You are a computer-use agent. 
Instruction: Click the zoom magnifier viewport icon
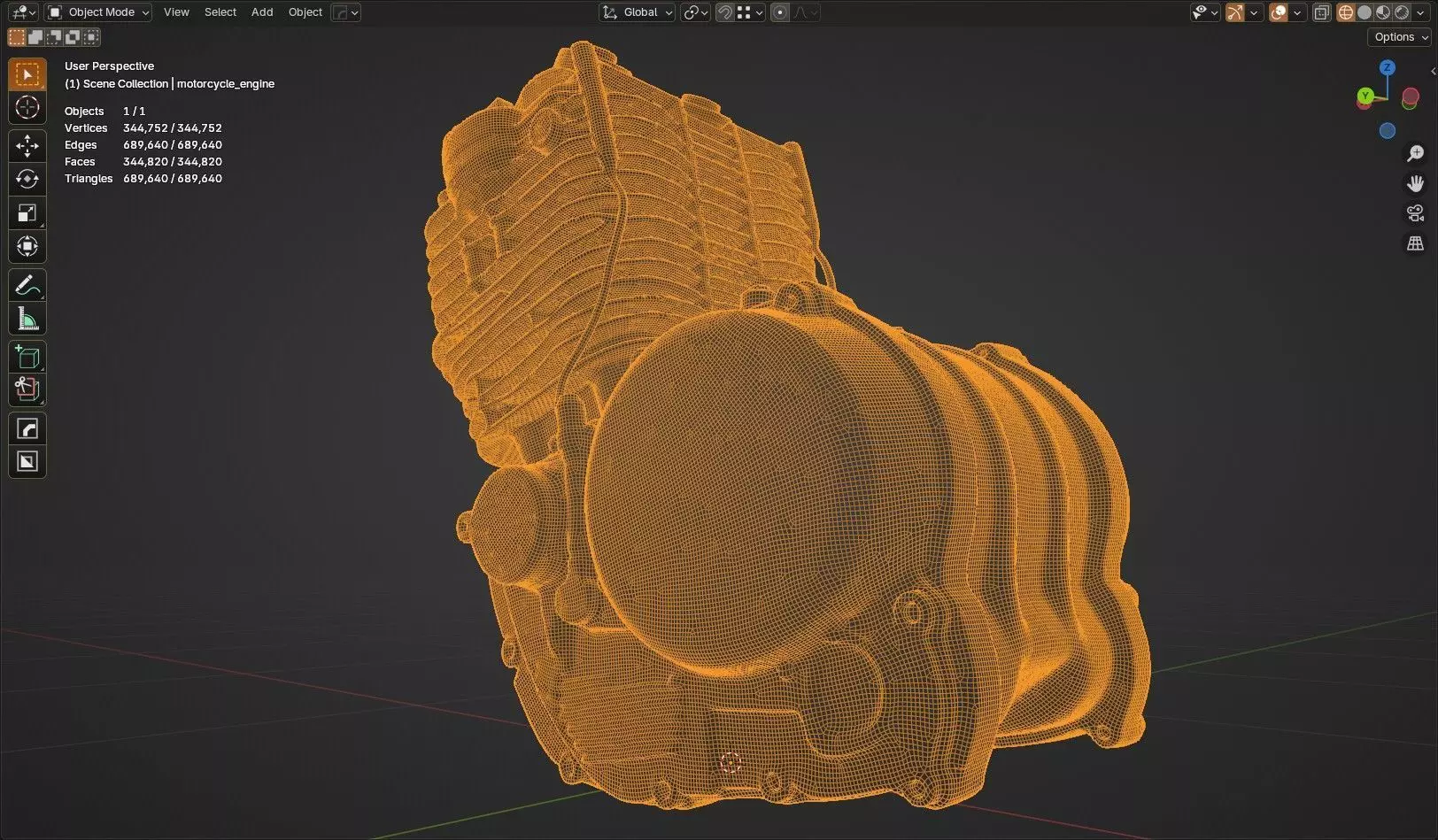[x=1415, y=153]
